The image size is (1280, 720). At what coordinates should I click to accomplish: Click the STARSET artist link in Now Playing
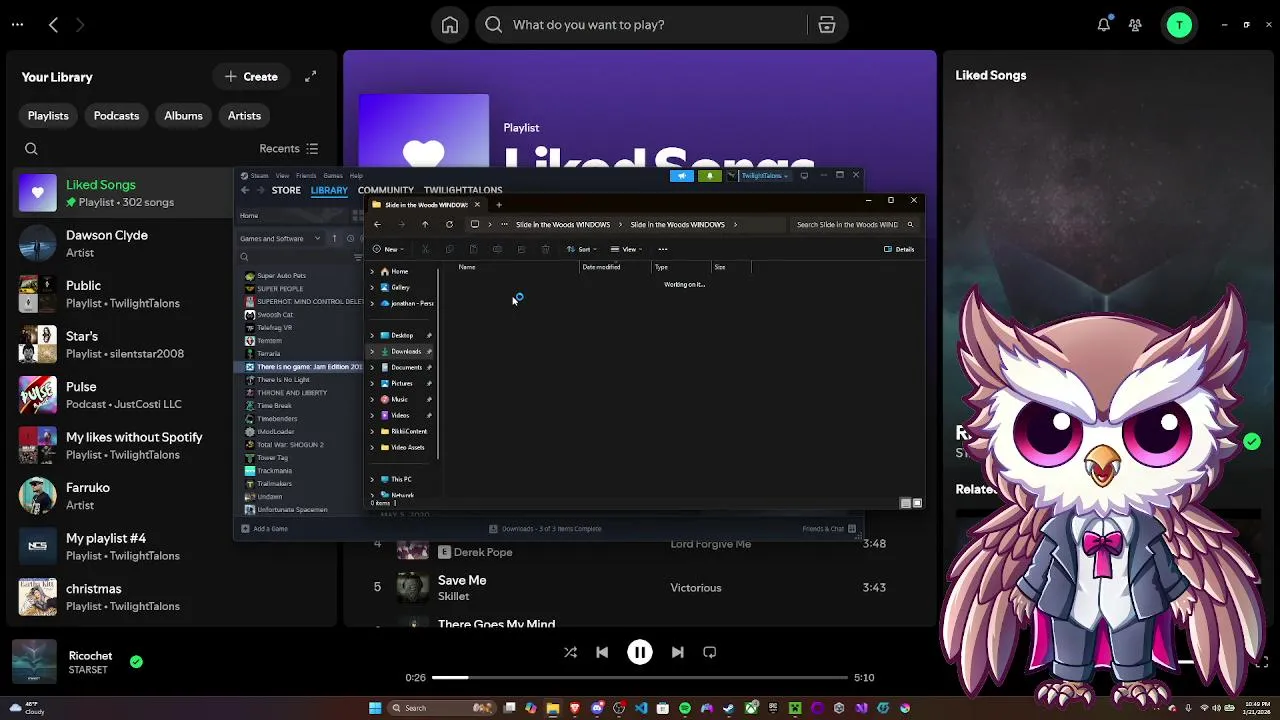[x=88, y=670]
